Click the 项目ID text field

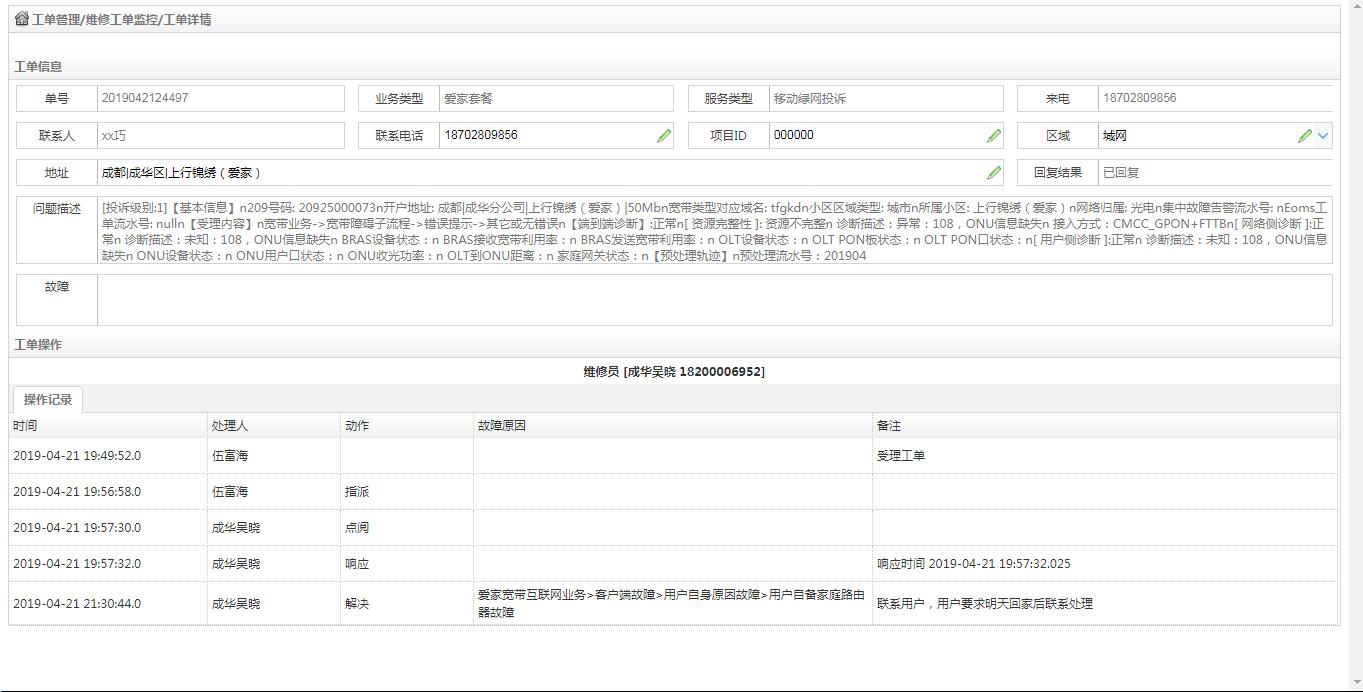pyautogui.click(x=875, y=136)
